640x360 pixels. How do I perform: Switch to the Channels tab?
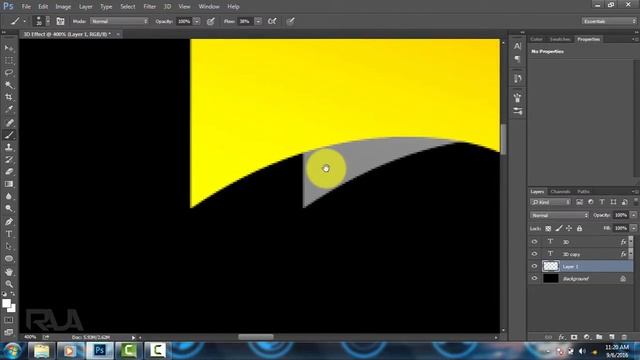pos(560,191)
